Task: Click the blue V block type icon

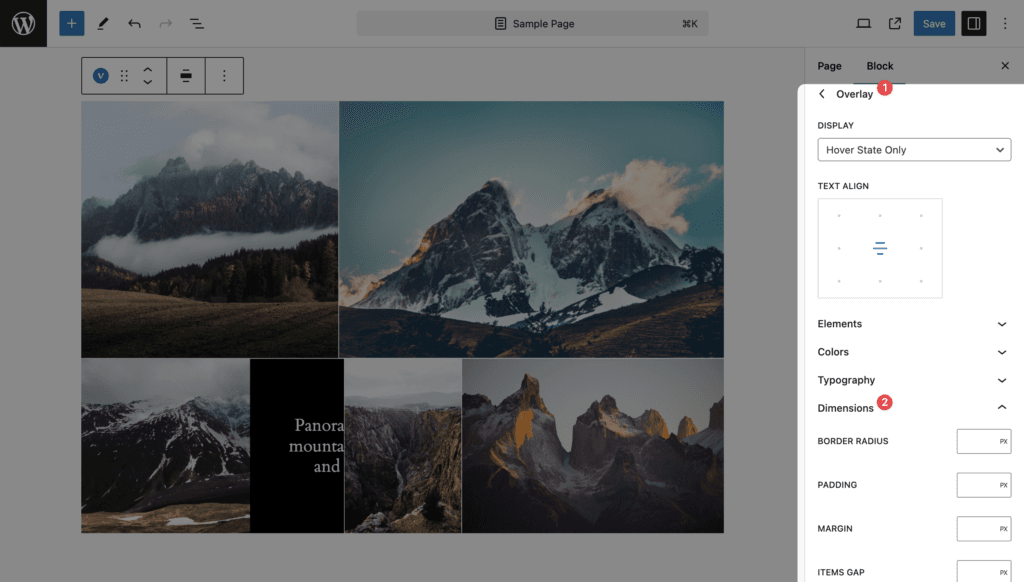Action: click(101, 76)
